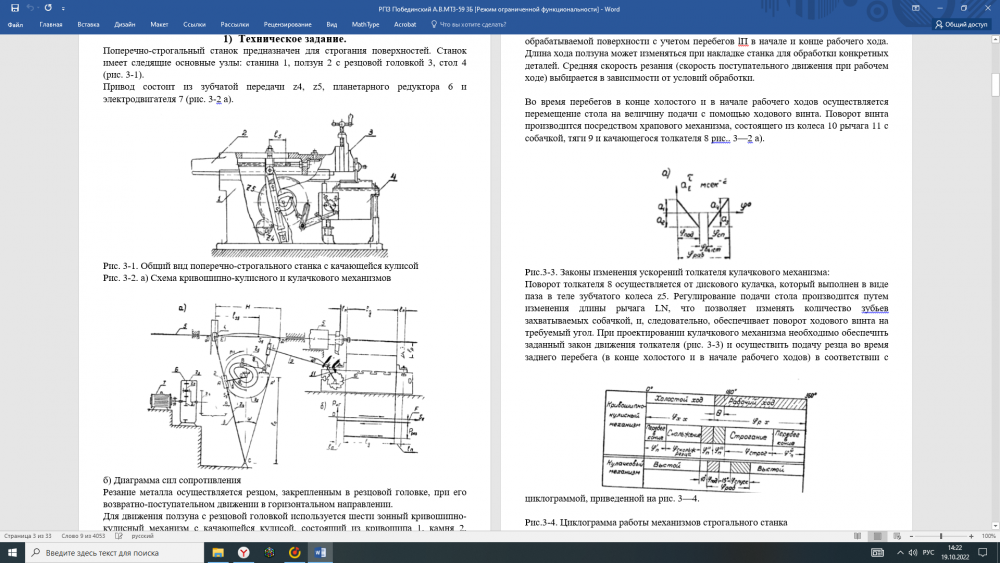Click the page count Страница 3 из 33
The width and height of the screenshot is (1000, 563).
pos(26,536)
